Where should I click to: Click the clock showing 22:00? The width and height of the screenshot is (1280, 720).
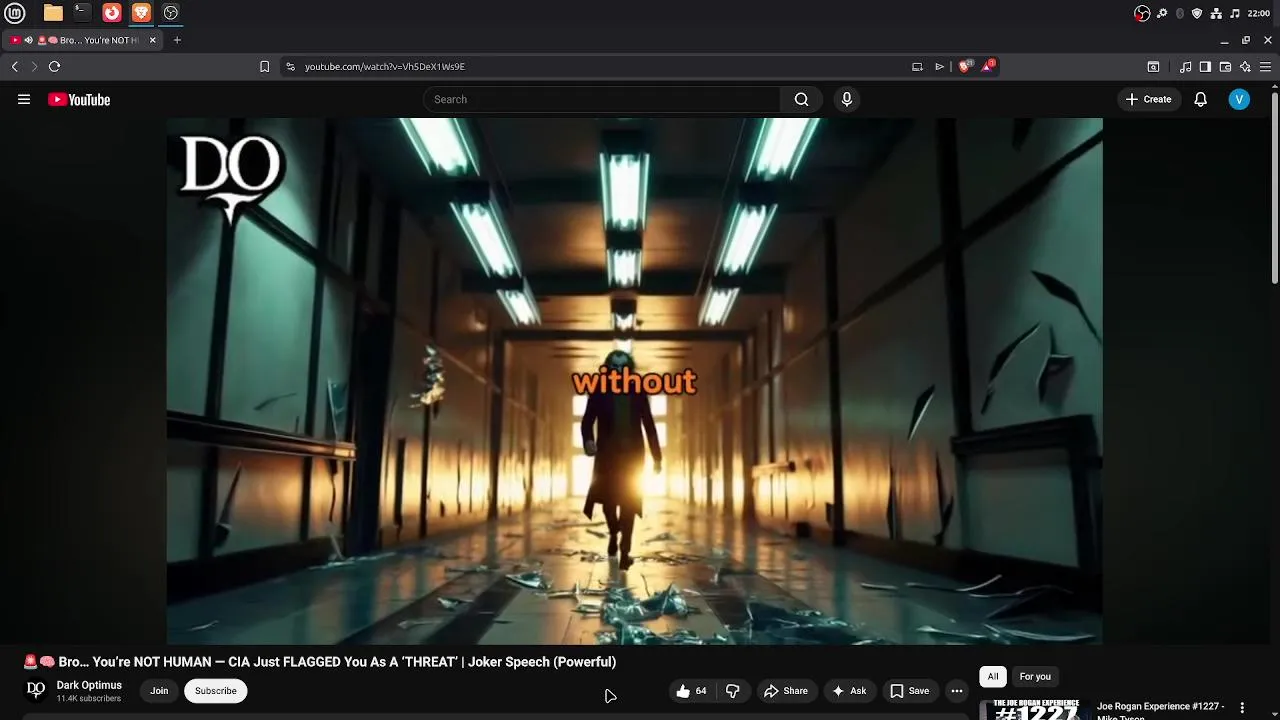pyautogui.click(x=1259, y=13)
